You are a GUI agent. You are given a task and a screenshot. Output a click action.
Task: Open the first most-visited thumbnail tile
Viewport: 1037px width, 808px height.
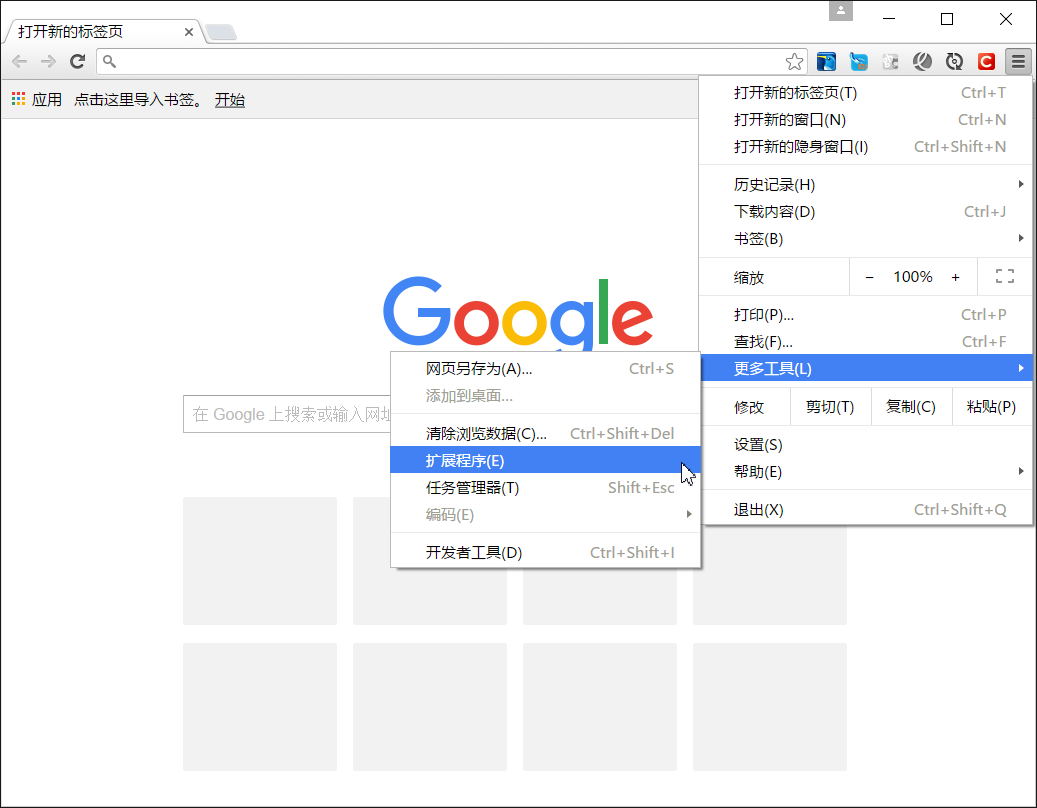(x=260, y=561)
